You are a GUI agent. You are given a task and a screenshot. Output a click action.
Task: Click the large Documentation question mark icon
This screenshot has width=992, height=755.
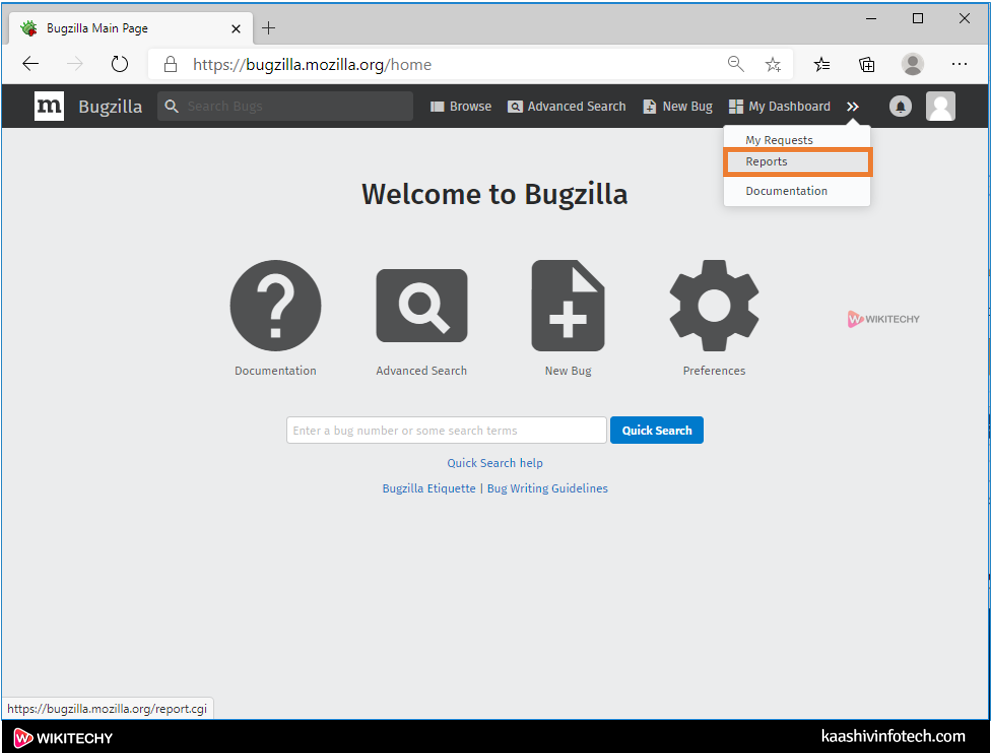[x=275, y=306]
